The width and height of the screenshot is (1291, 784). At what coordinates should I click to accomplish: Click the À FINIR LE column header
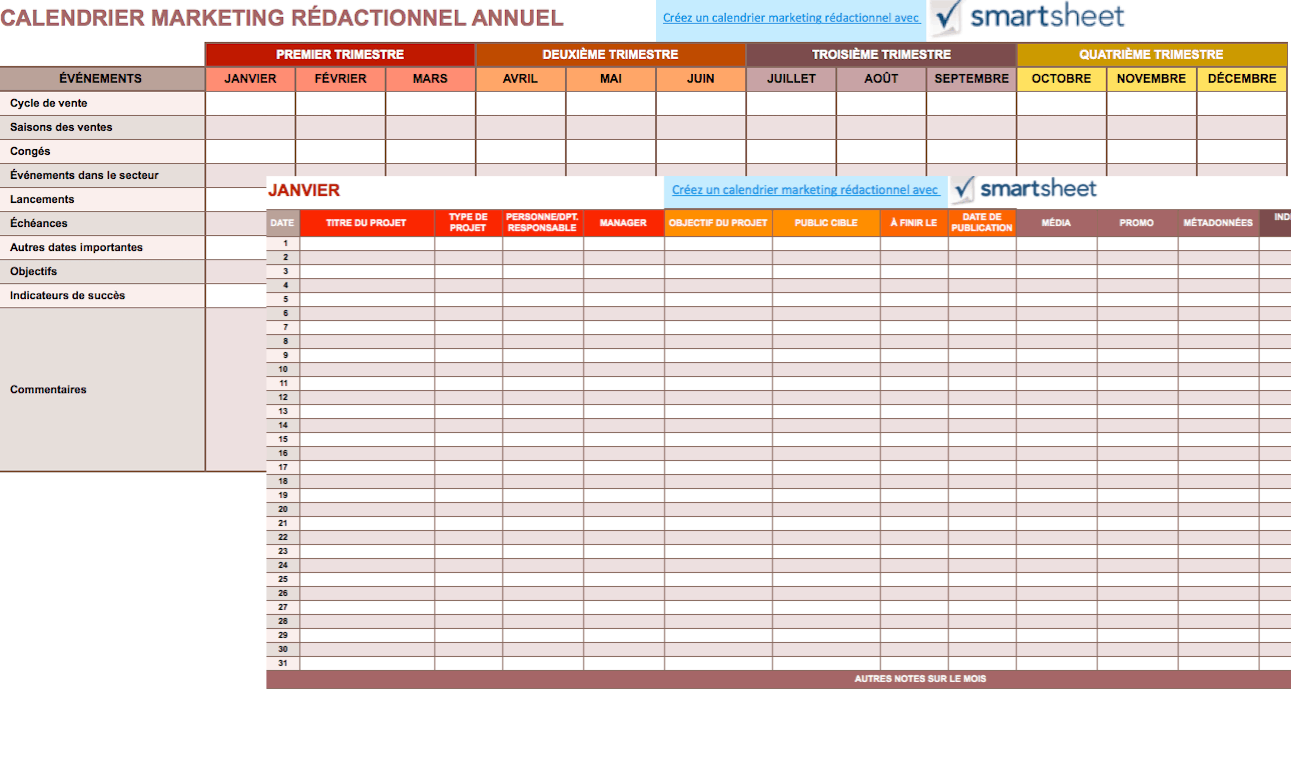pos(914,223)
